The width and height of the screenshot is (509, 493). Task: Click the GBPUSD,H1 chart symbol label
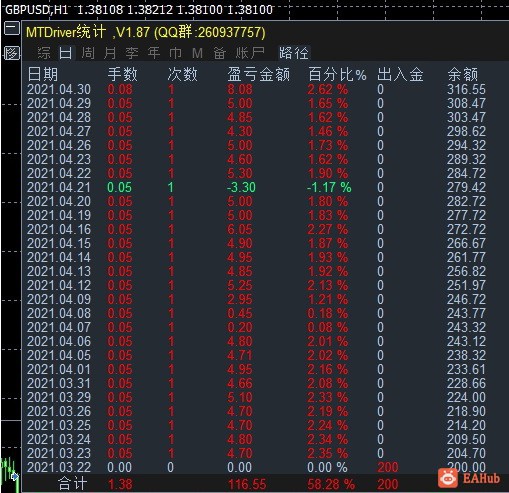[x=37, y=9]
